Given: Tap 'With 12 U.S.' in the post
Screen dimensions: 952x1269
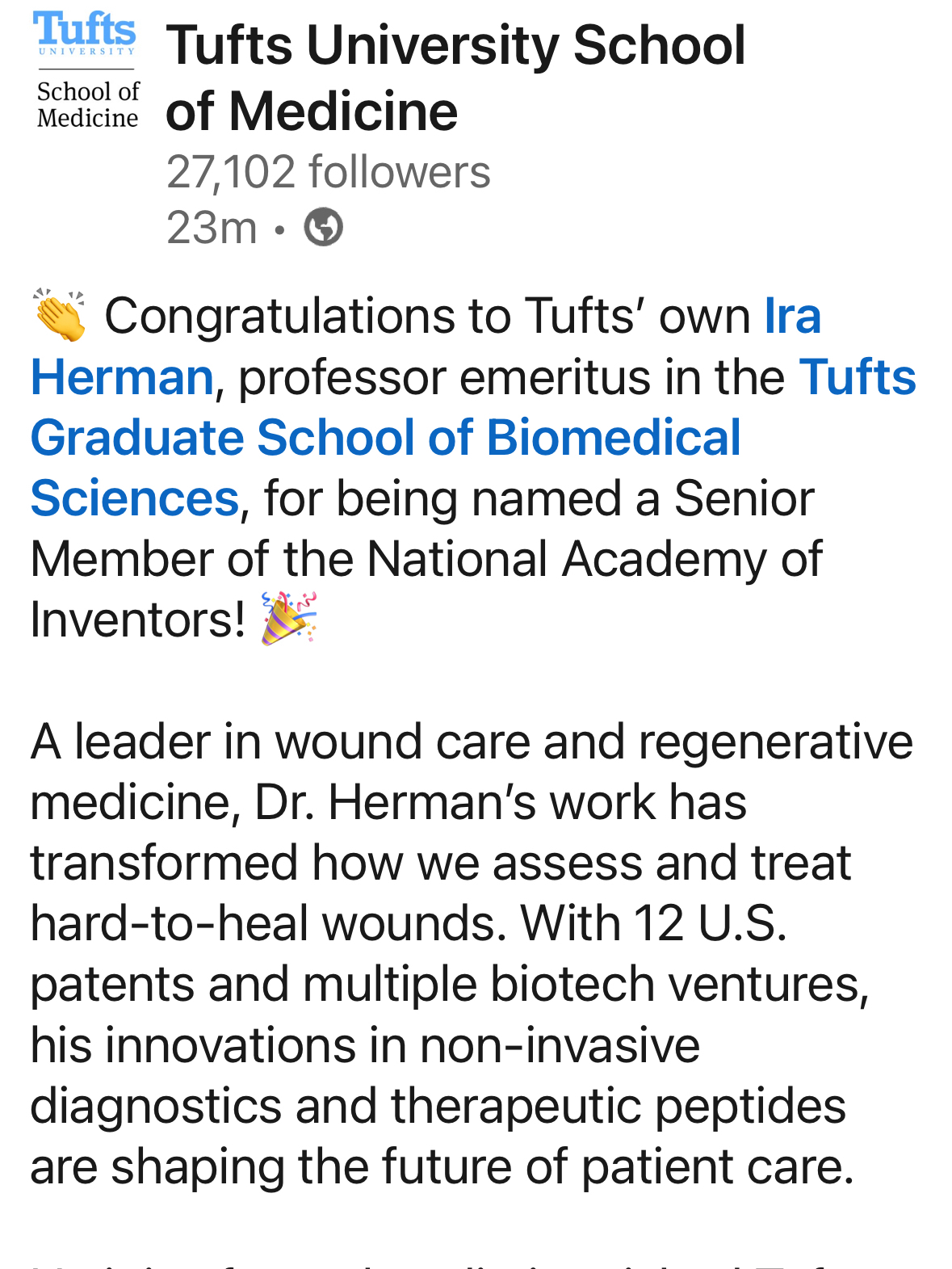Looking at the screenshot, I should (x=654, y=923).
